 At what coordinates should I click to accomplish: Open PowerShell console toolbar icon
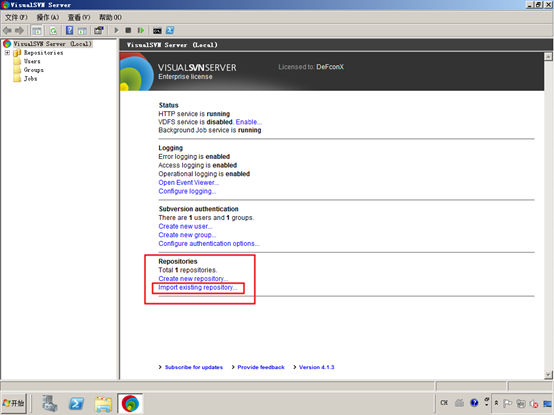(x=170, y=30)
